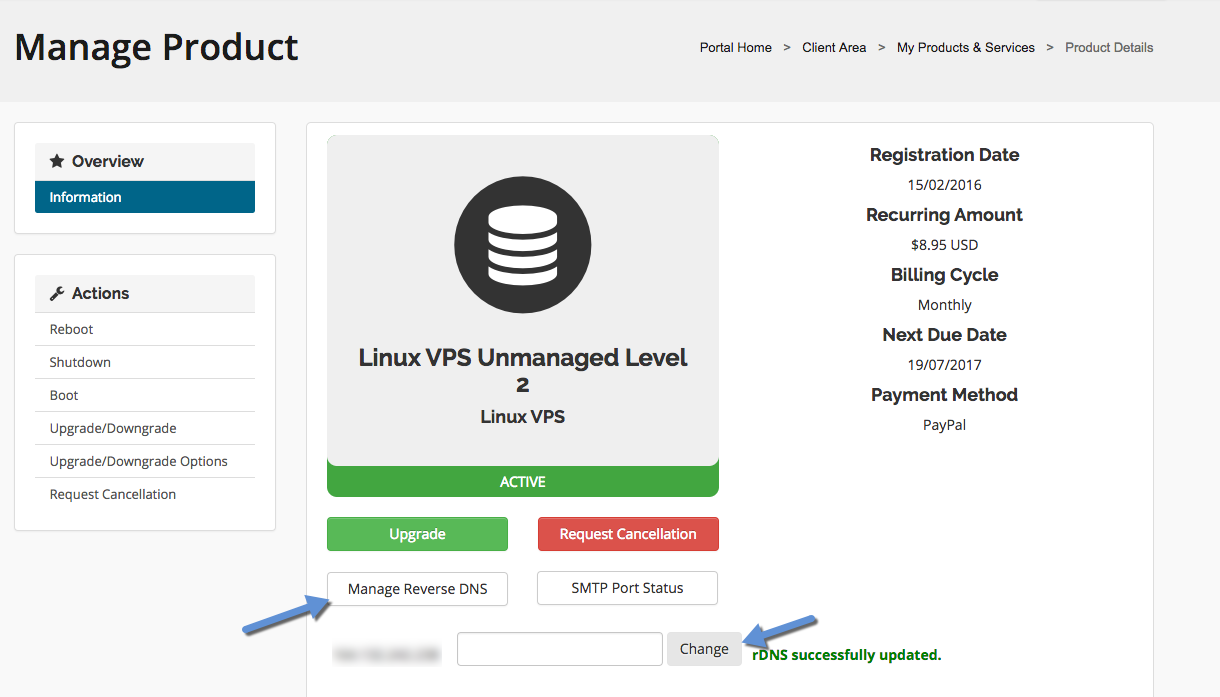1220x697 pixels.
Task: Select Request Cancellation in sidebar list
Action: [113, 494]
